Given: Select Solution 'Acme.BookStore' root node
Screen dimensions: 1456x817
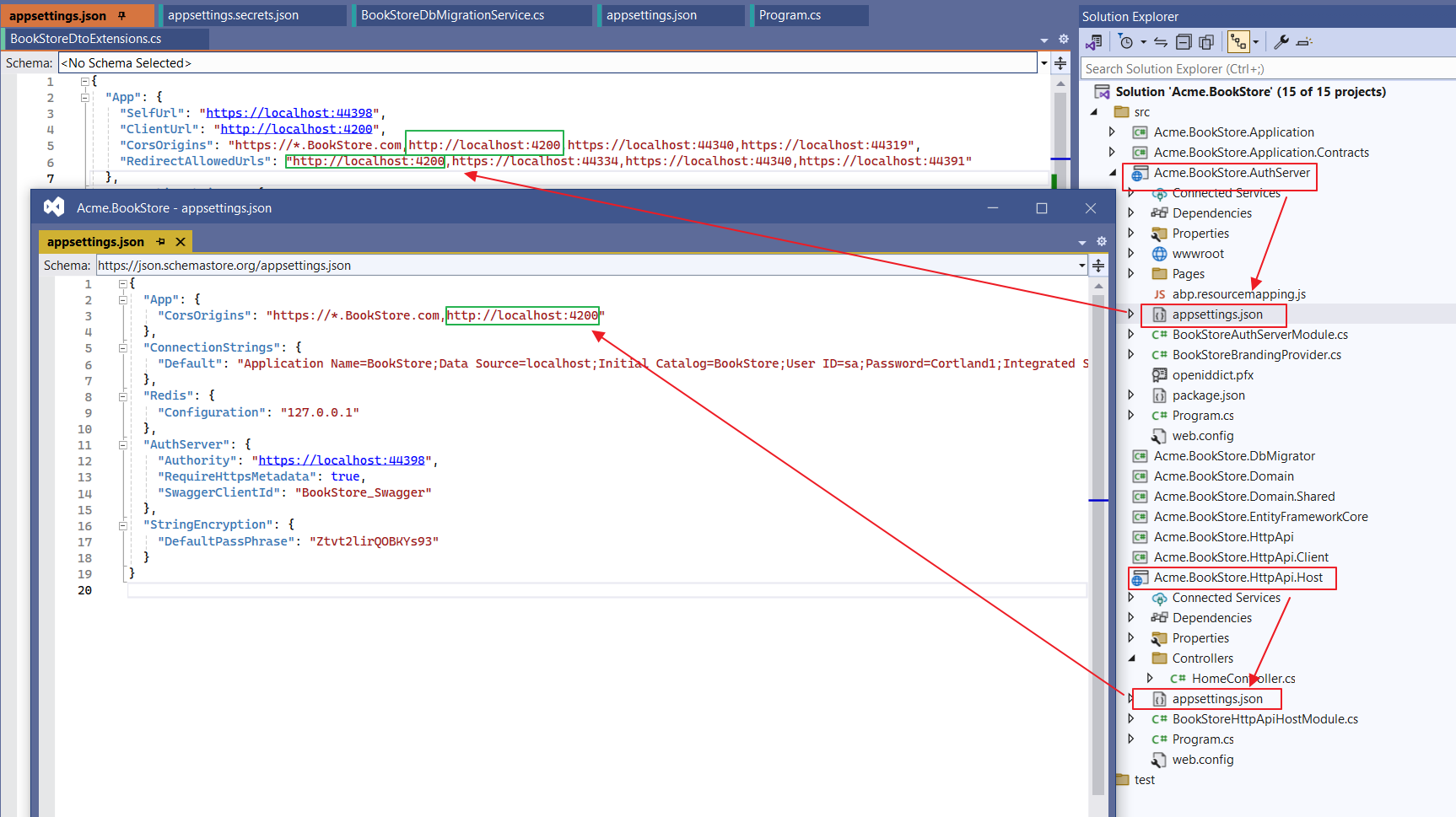Looking at the screenshot, I should coord(1250,92).
